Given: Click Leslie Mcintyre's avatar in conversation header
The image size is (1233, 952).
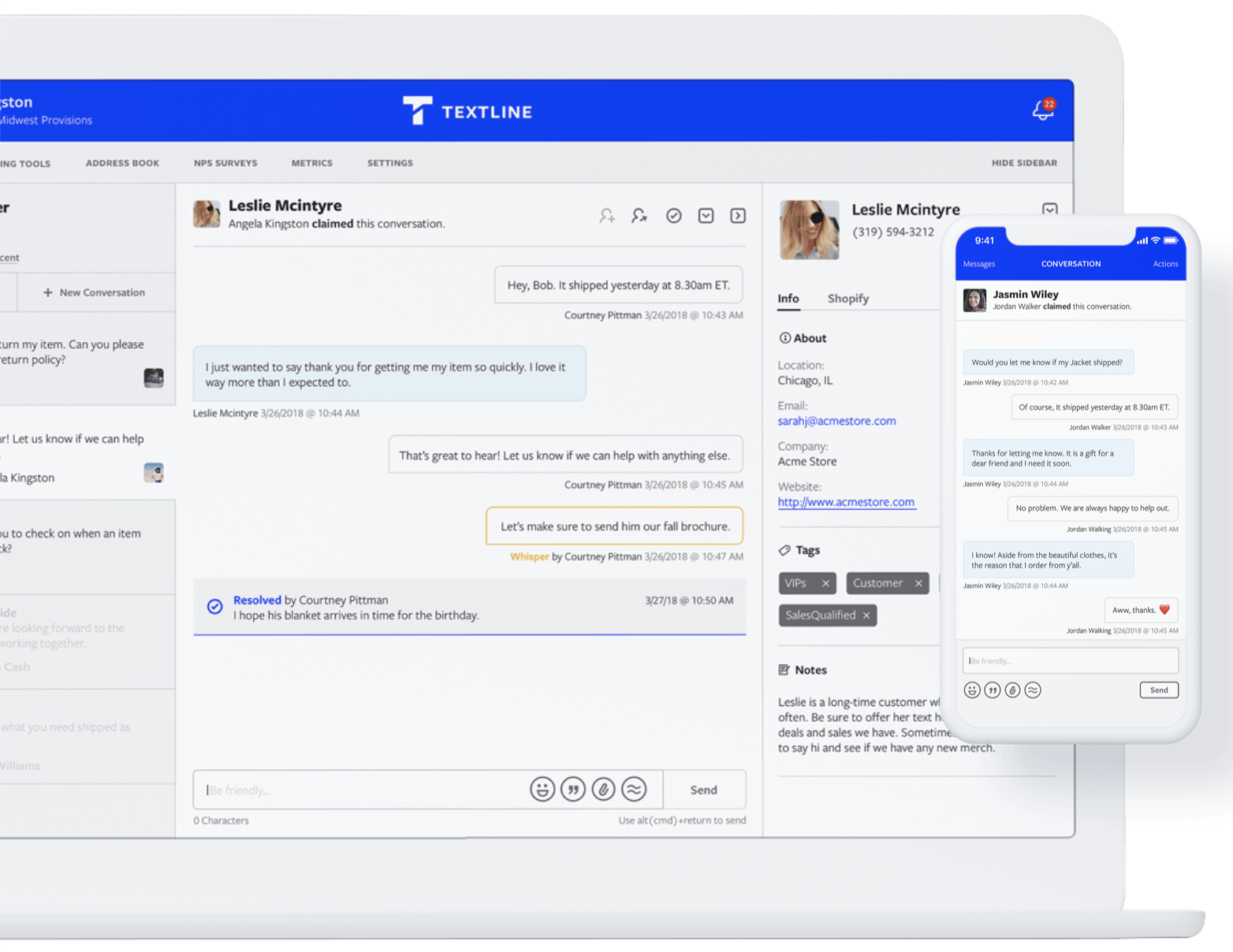Looking at the screenshot, I should pos(207,214).
